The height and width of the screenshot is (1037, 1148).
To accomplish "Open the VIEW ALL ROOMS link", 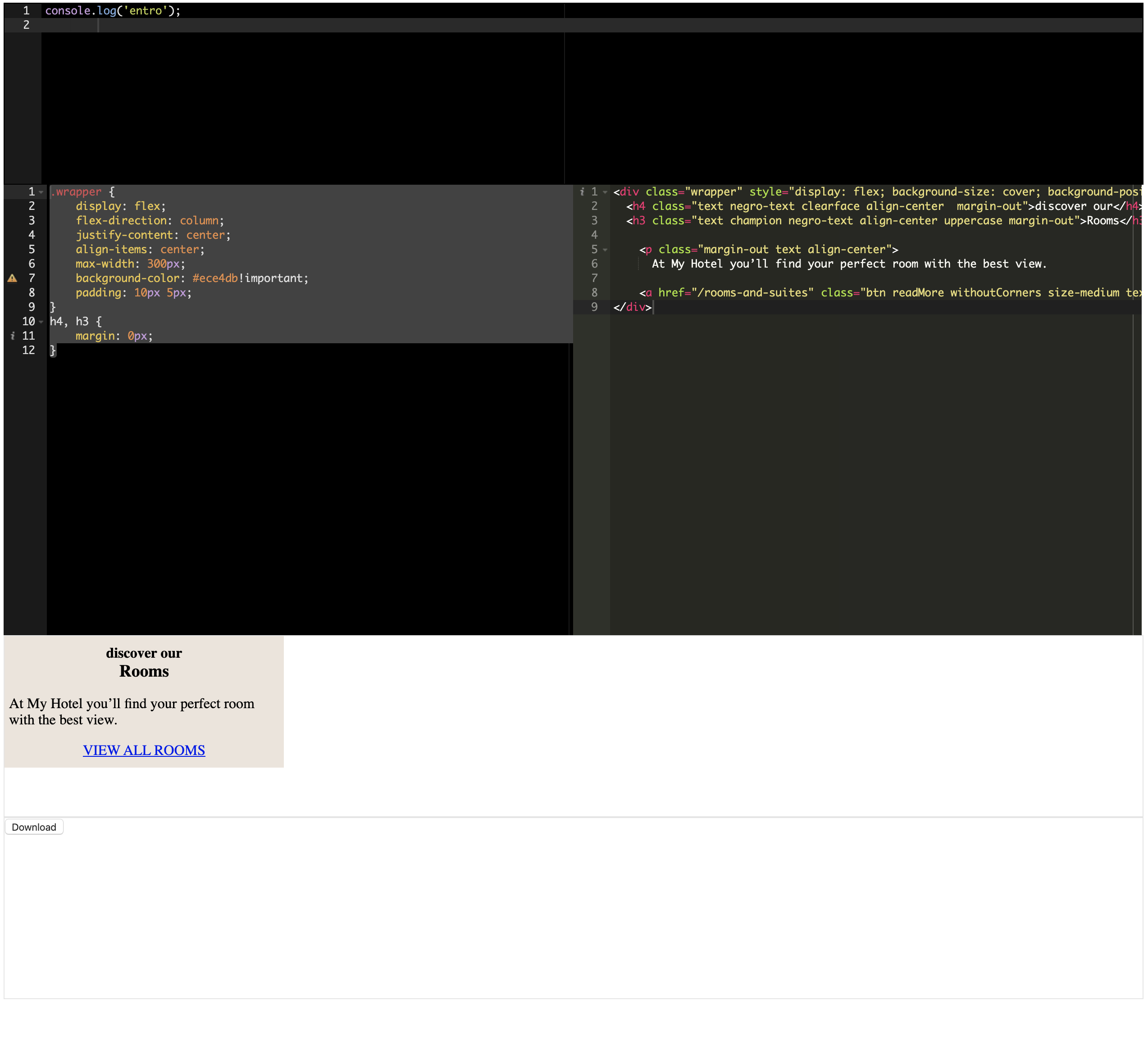I will [143, 750].
